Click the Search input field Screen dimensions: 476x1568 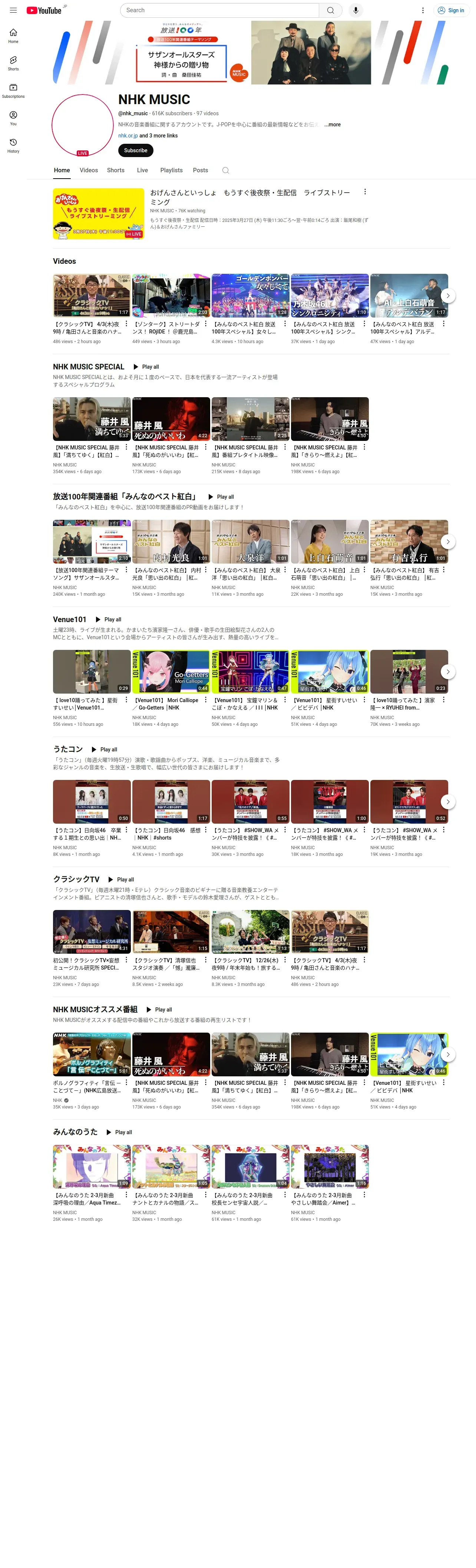pos(219,10)
